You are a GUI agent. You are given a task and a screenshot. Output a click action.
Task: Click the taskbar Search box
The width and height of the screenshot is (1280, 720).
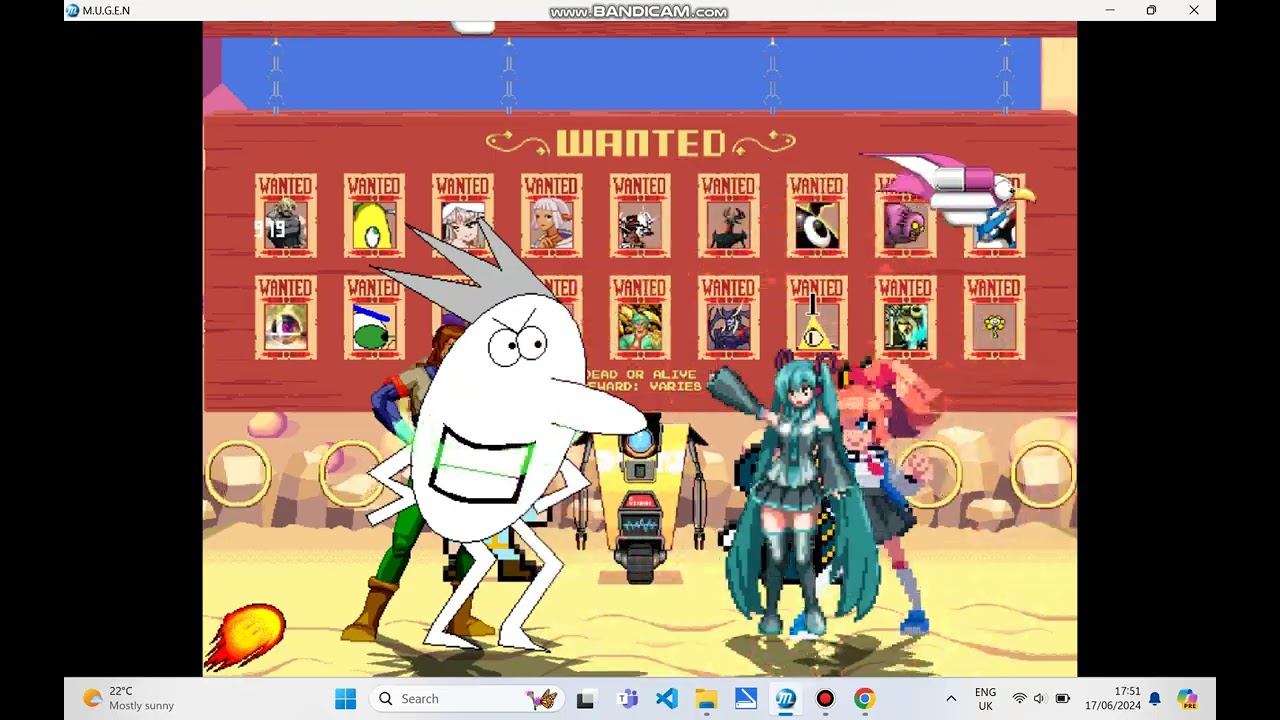(468, 699)
